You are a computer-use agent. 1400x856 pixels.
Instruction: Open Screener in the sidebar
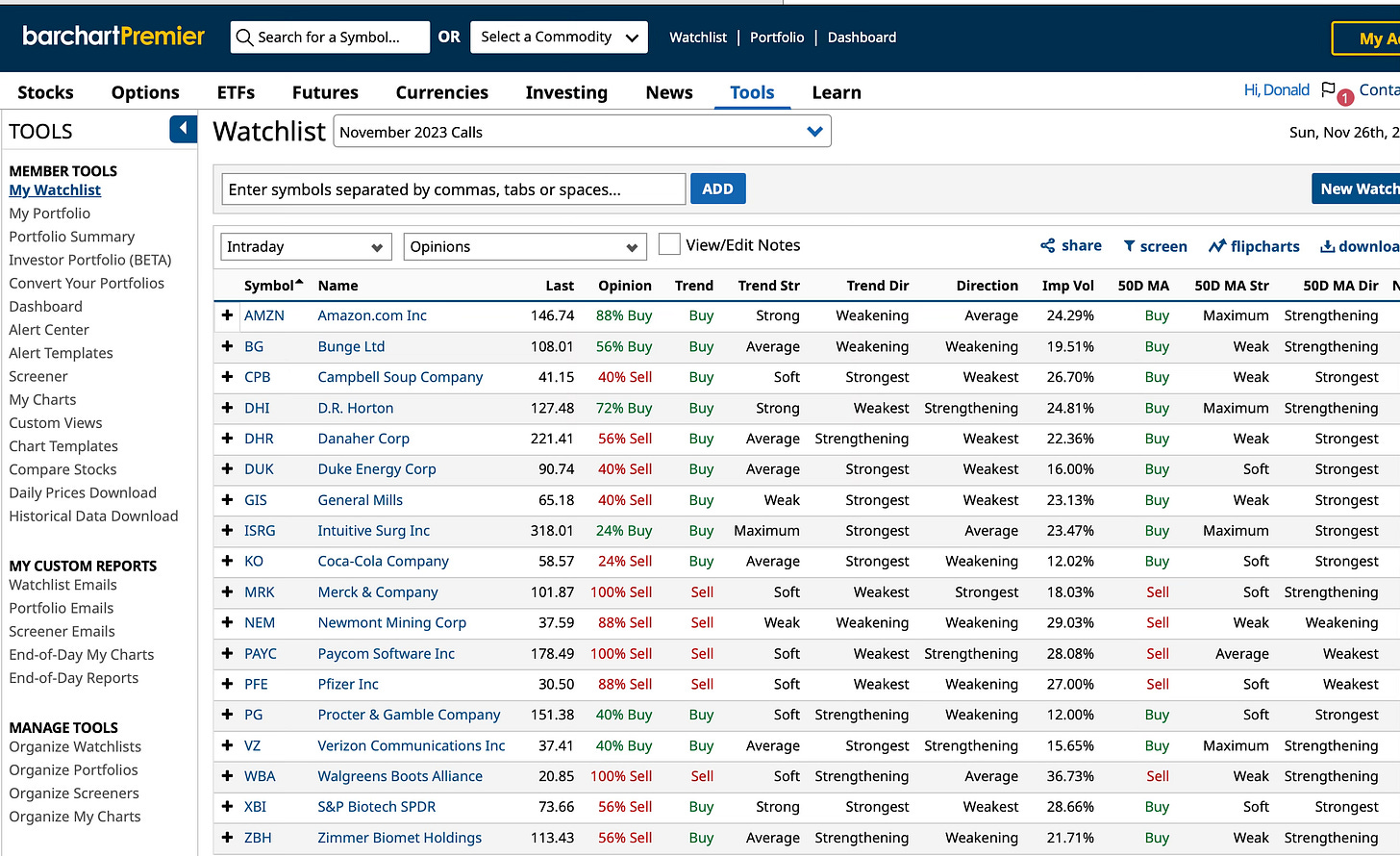point(38,376)
